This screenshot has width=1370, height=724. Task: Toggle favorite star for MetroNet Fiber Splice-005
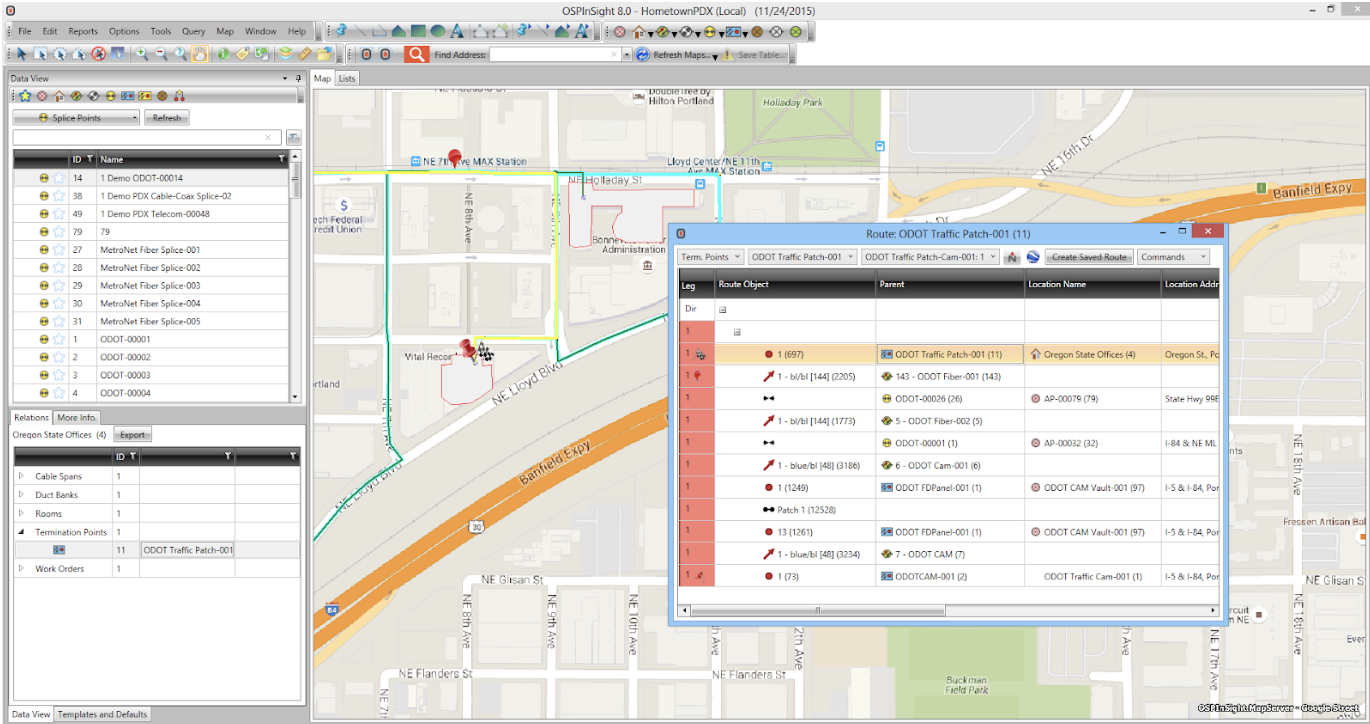(x=58, y=322)
